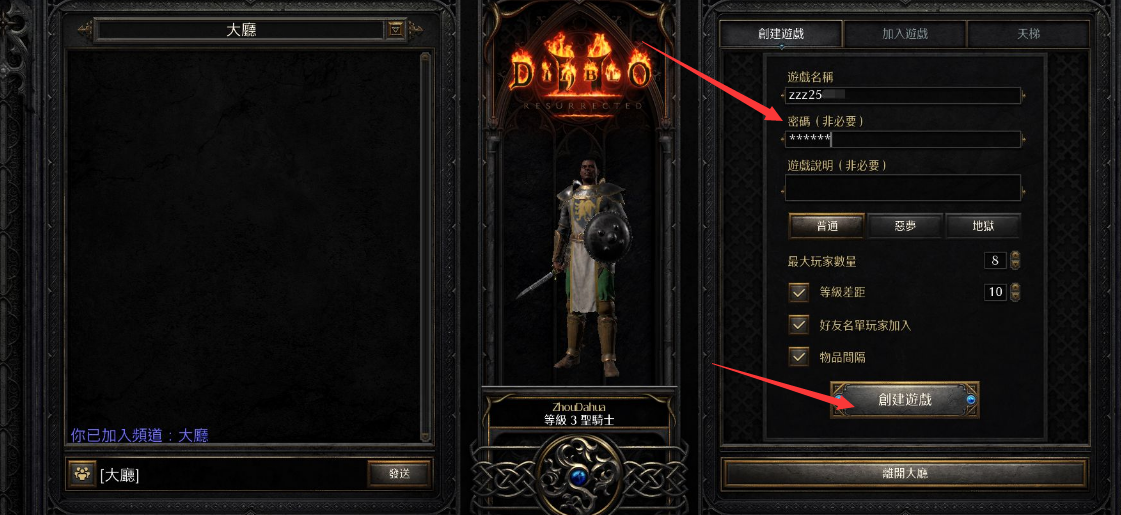The image size is (1121, 515).
Task: Send chat message with 發送 button
Action: tap(400, 474)
